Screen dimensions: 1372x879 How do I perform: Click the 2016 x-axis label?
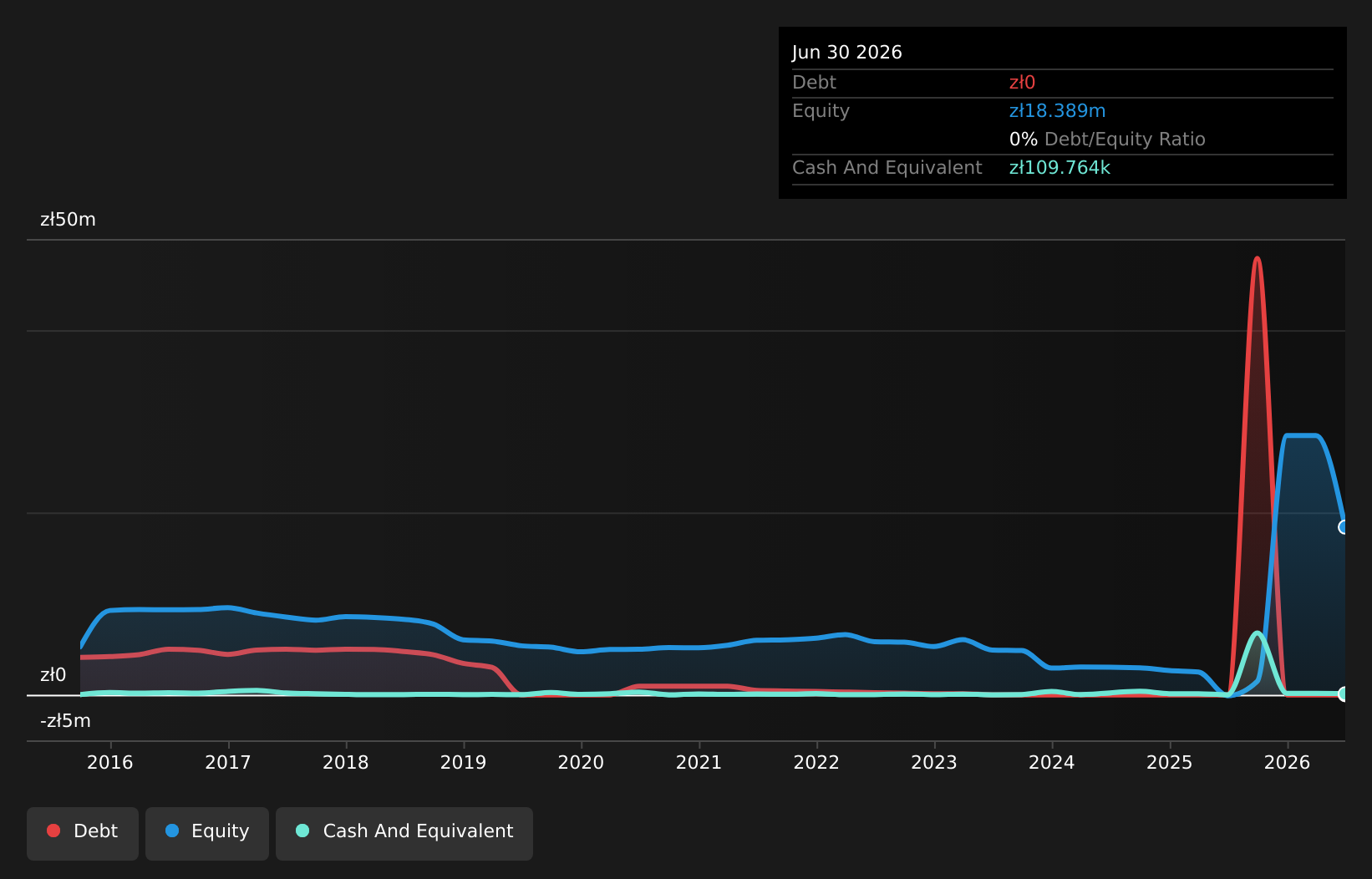(110, 762)
